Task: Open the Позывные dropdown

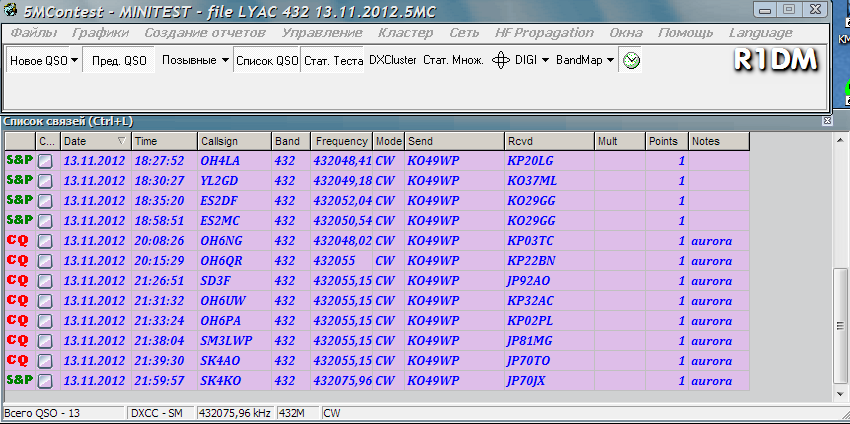Action: [225, 60]
